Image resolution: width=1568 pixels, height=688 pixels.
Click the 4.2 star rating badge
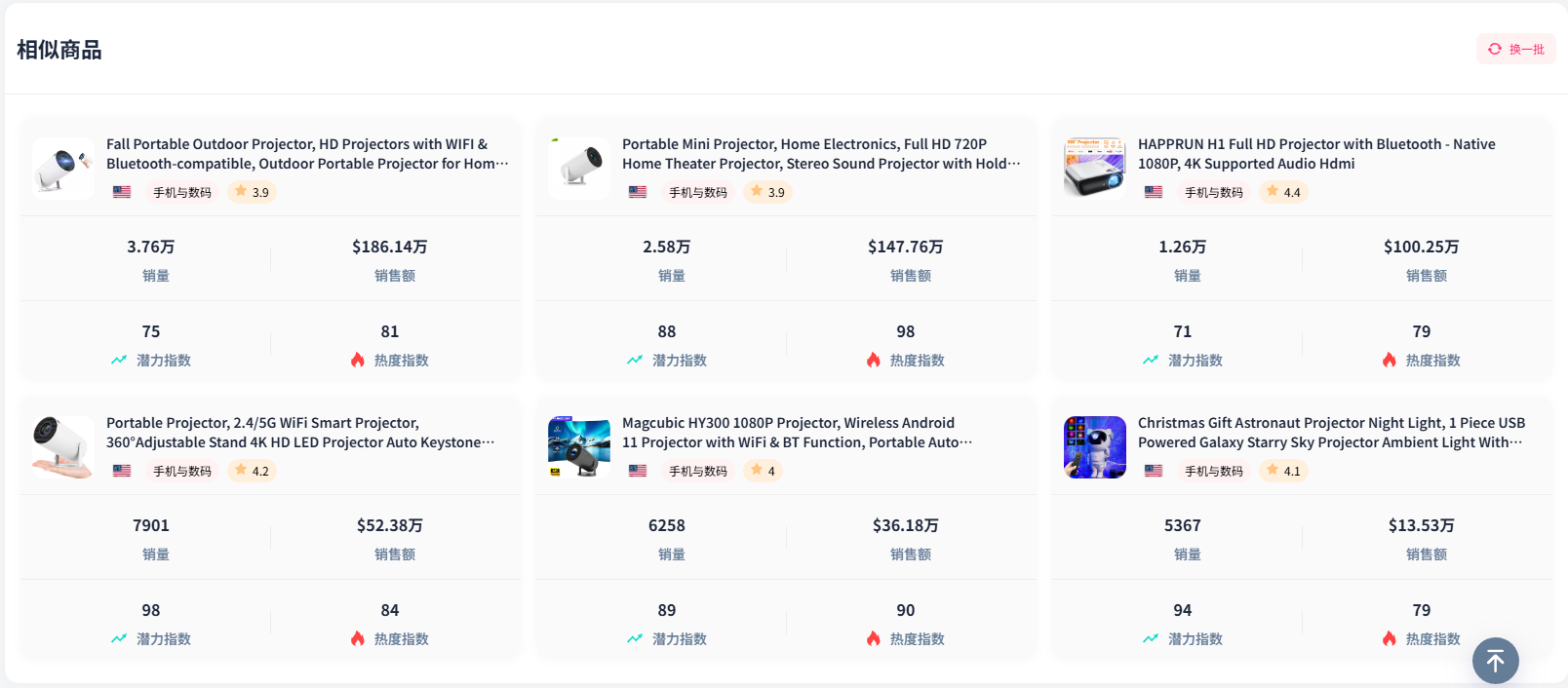point(252,471)
